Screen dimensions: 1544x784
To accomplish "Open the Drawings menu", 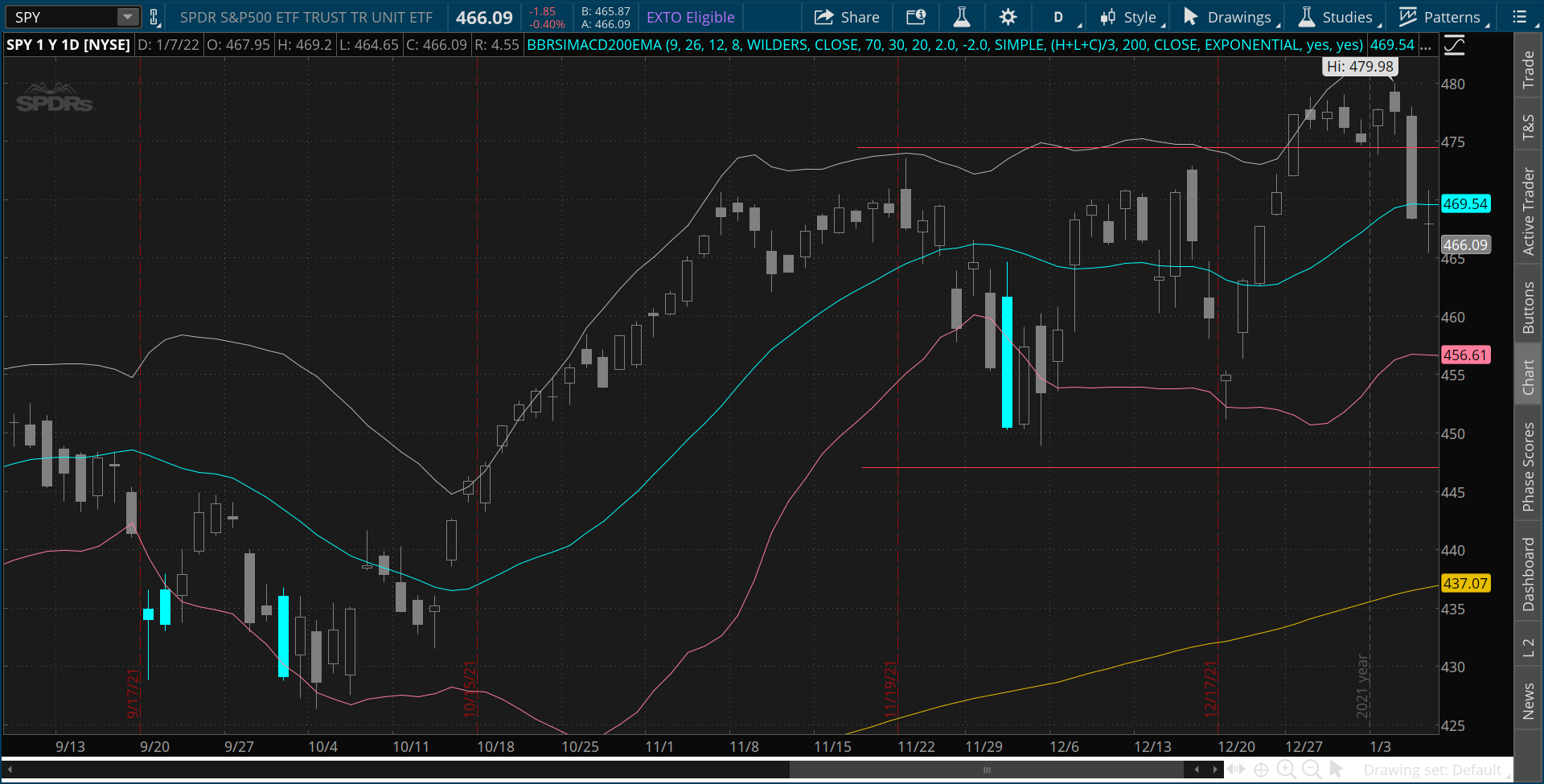I will [1231, 17].
